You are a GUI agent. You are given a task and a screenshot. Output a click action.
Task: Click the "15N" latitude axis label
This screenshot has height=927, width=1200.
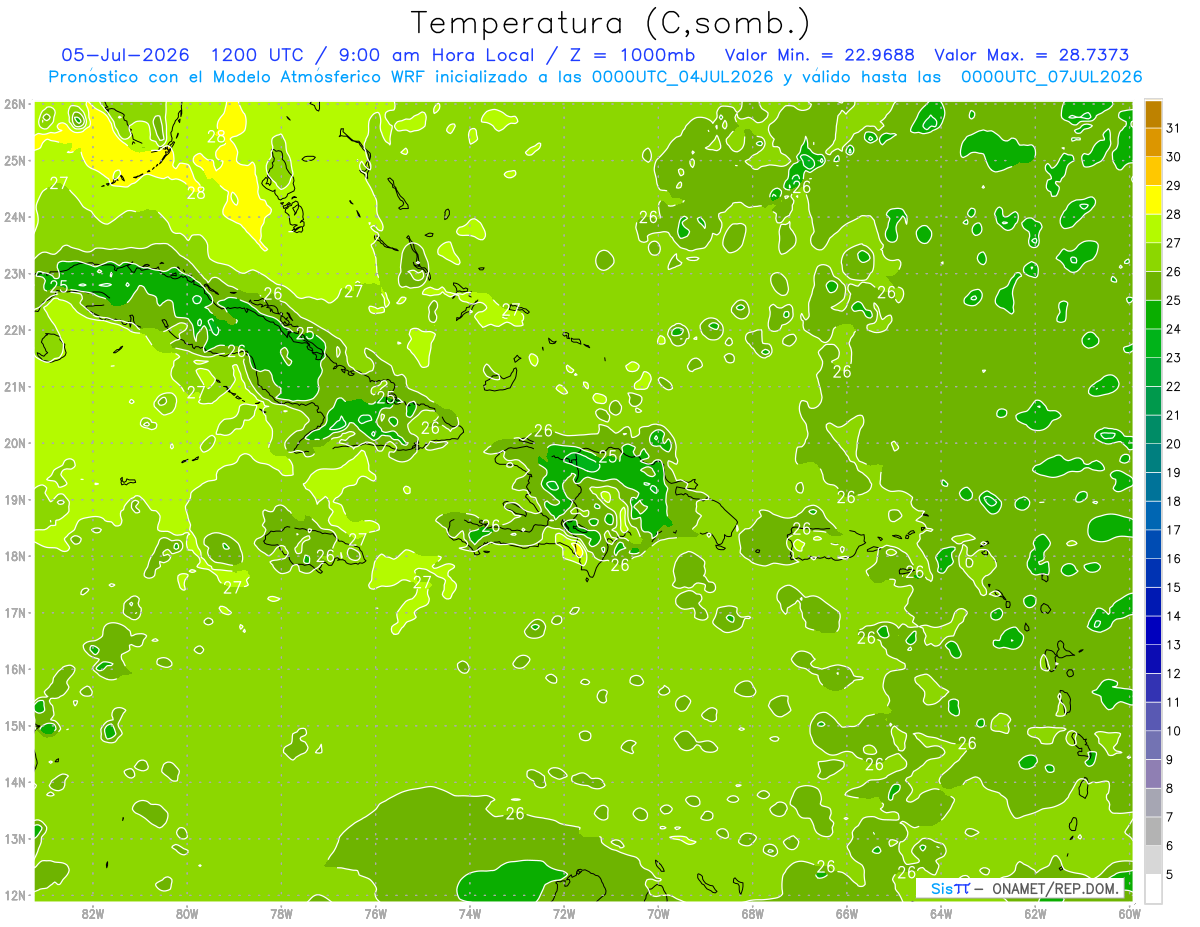click(14, 725)
